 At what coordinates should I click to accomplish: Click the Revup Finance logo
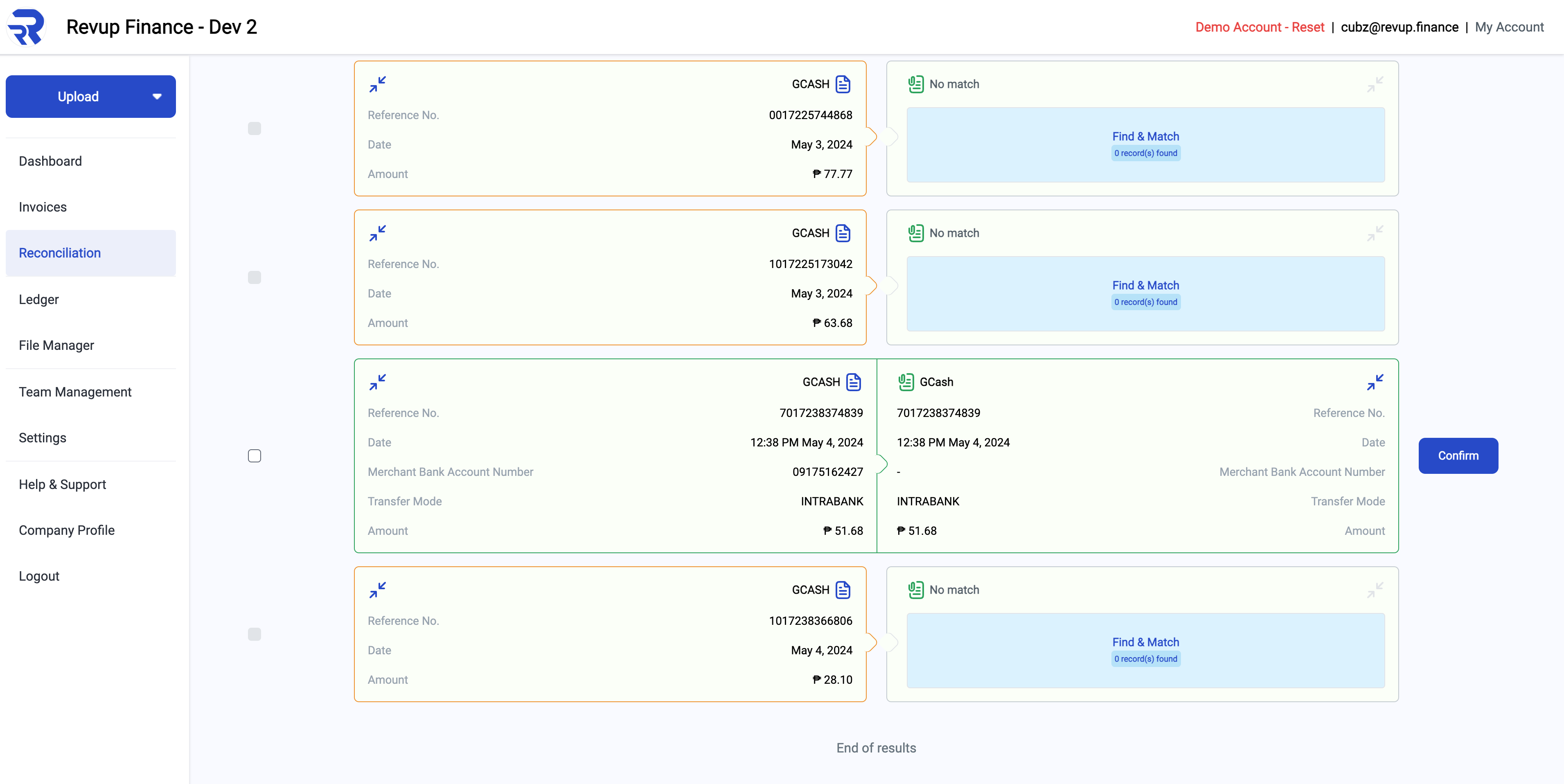tap(26, 27)
